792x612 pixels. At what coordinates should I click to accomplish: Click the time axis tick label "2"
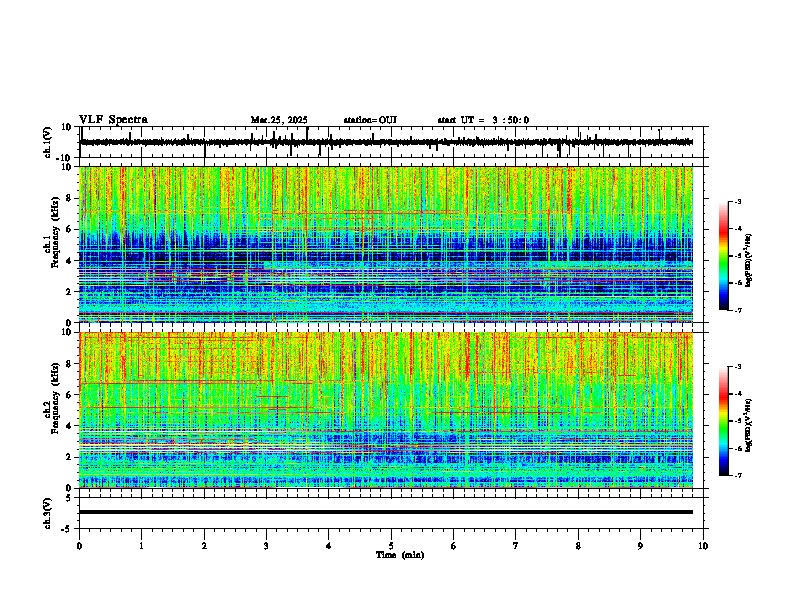204,546
